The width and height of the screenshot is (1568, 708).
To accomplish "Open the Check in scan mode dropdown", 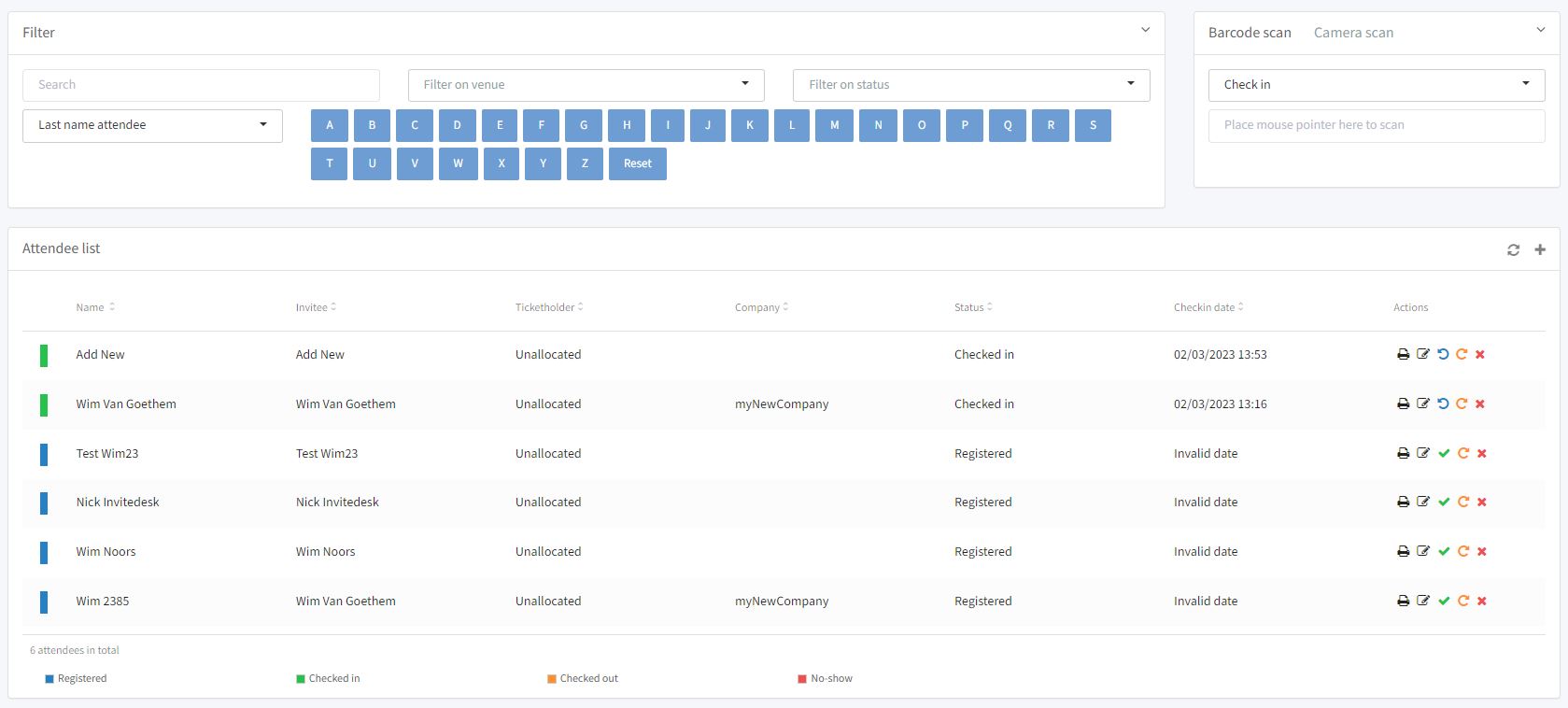I will (x=1377, y=85).
